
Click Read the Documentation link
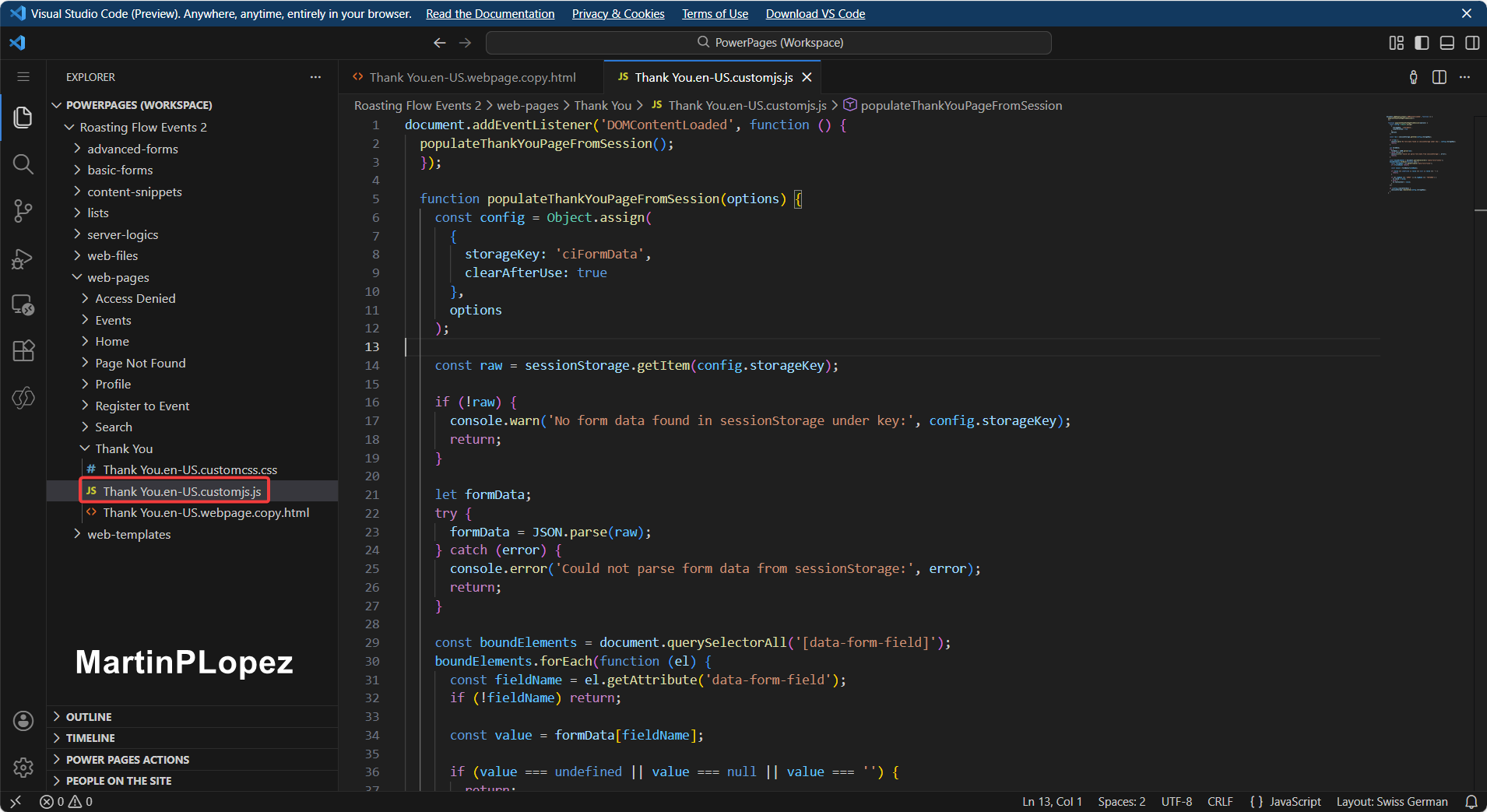[x=490, y=13]
